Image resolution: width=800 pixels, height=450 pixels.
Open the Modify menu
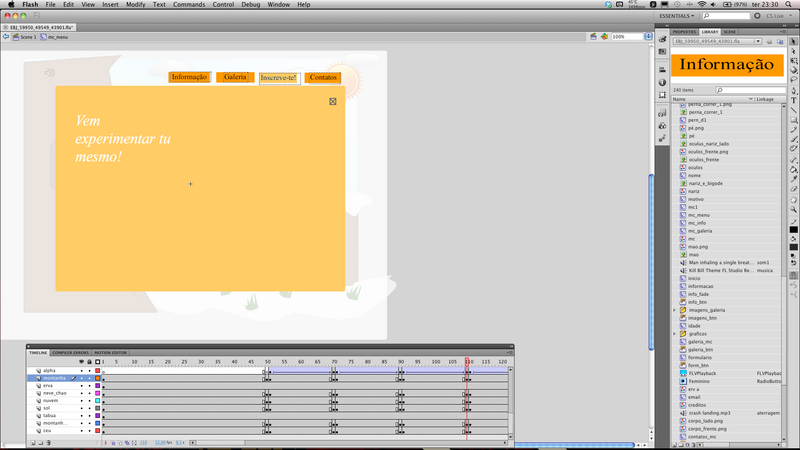pos(135,4)
